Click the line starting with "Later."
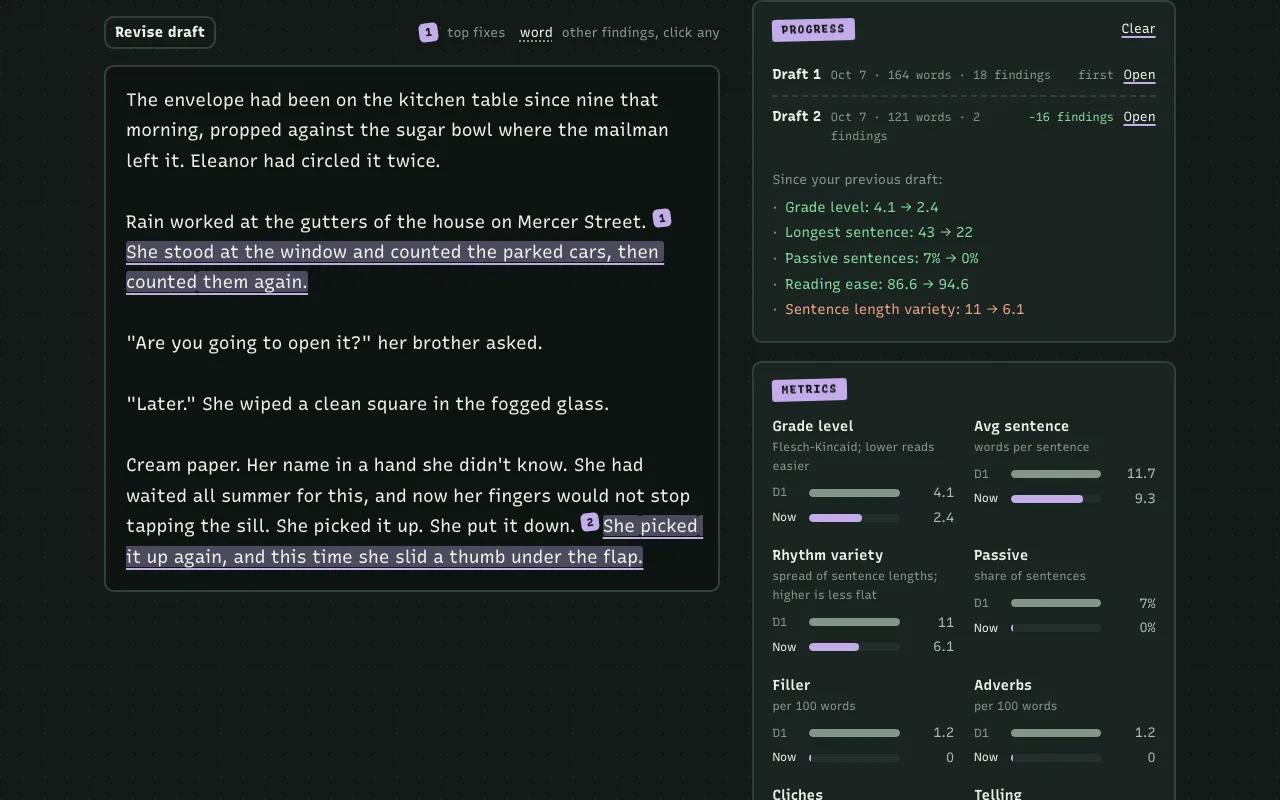 (367, 404)
